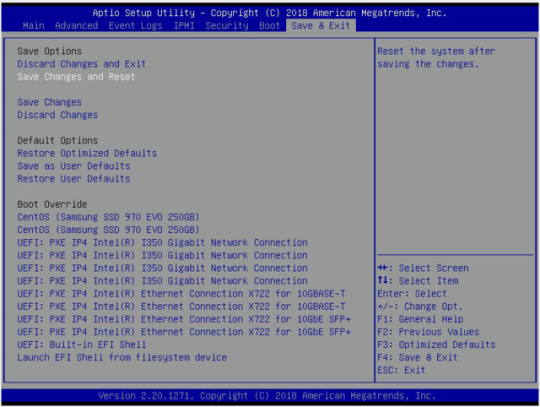
Task: Select the first I350 Gigabit PXE entry
Action: (x=162, y=242)
